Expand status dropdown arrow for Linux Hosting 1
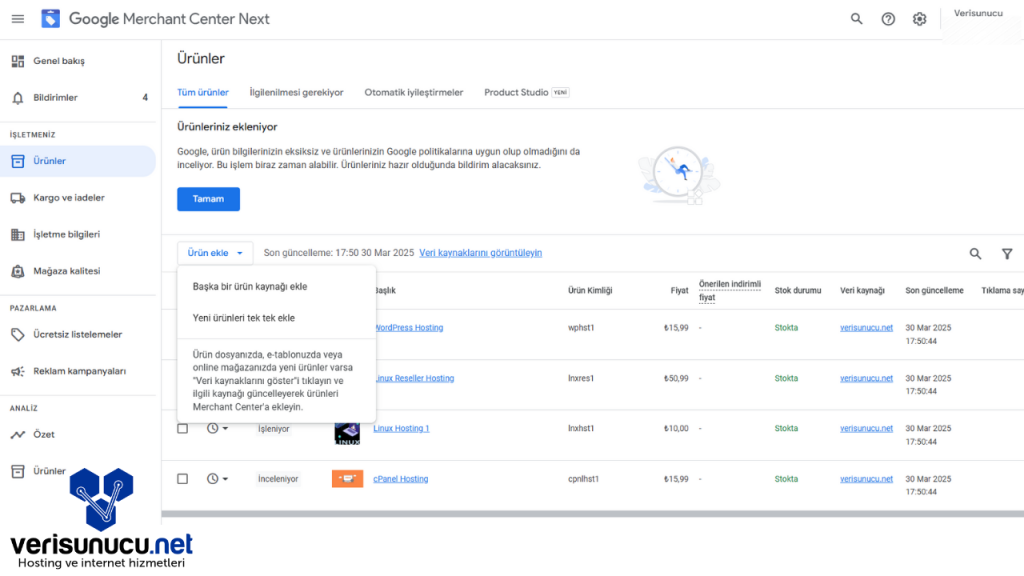Image resolution: width=1024 pixels, height=576 pixels. click(225, 428)
